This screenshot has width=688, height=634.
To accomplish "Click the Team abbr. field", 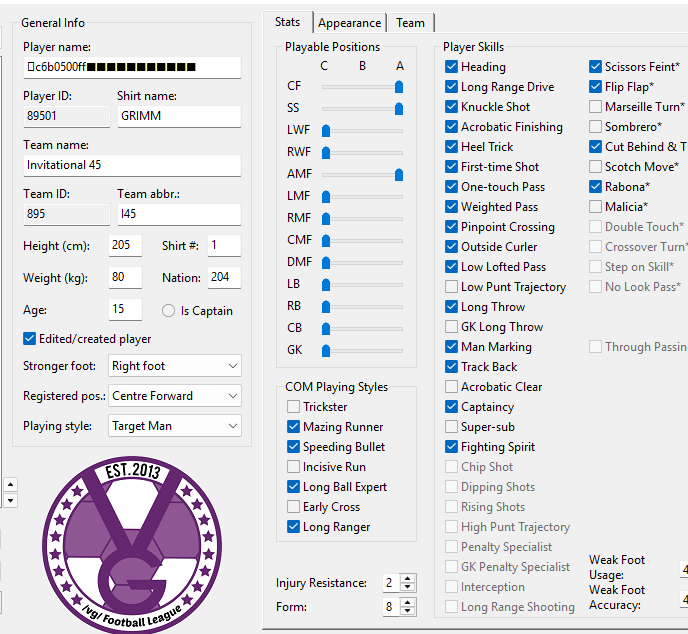I will (179, 214).
